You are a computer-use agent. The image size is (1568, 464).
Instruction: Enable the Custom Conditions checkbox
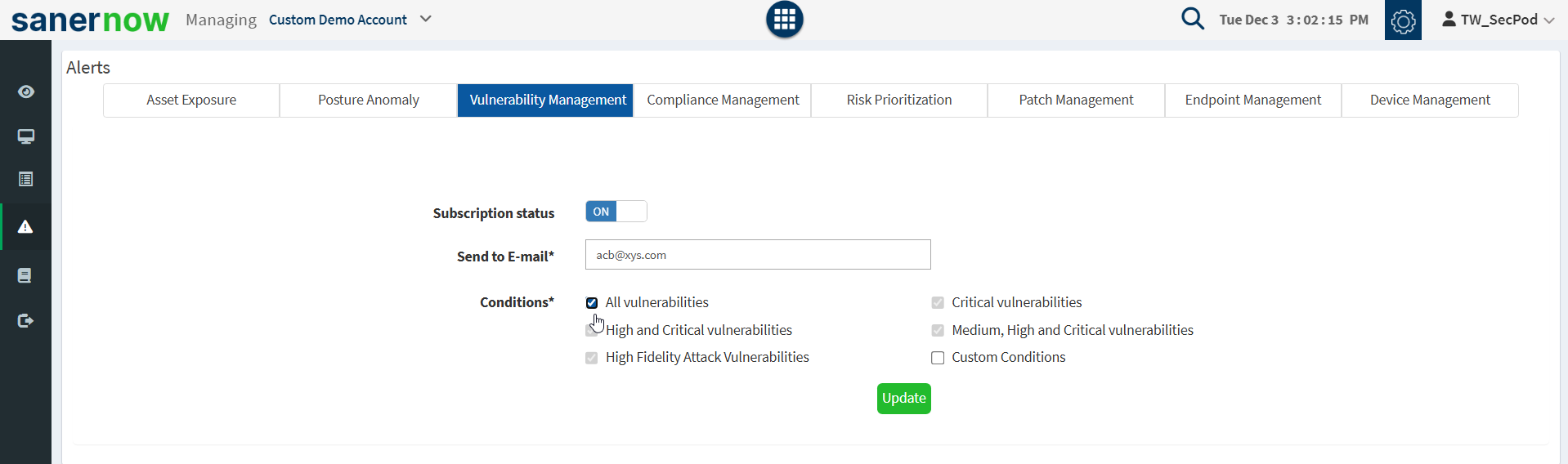(x=938, y=358)
